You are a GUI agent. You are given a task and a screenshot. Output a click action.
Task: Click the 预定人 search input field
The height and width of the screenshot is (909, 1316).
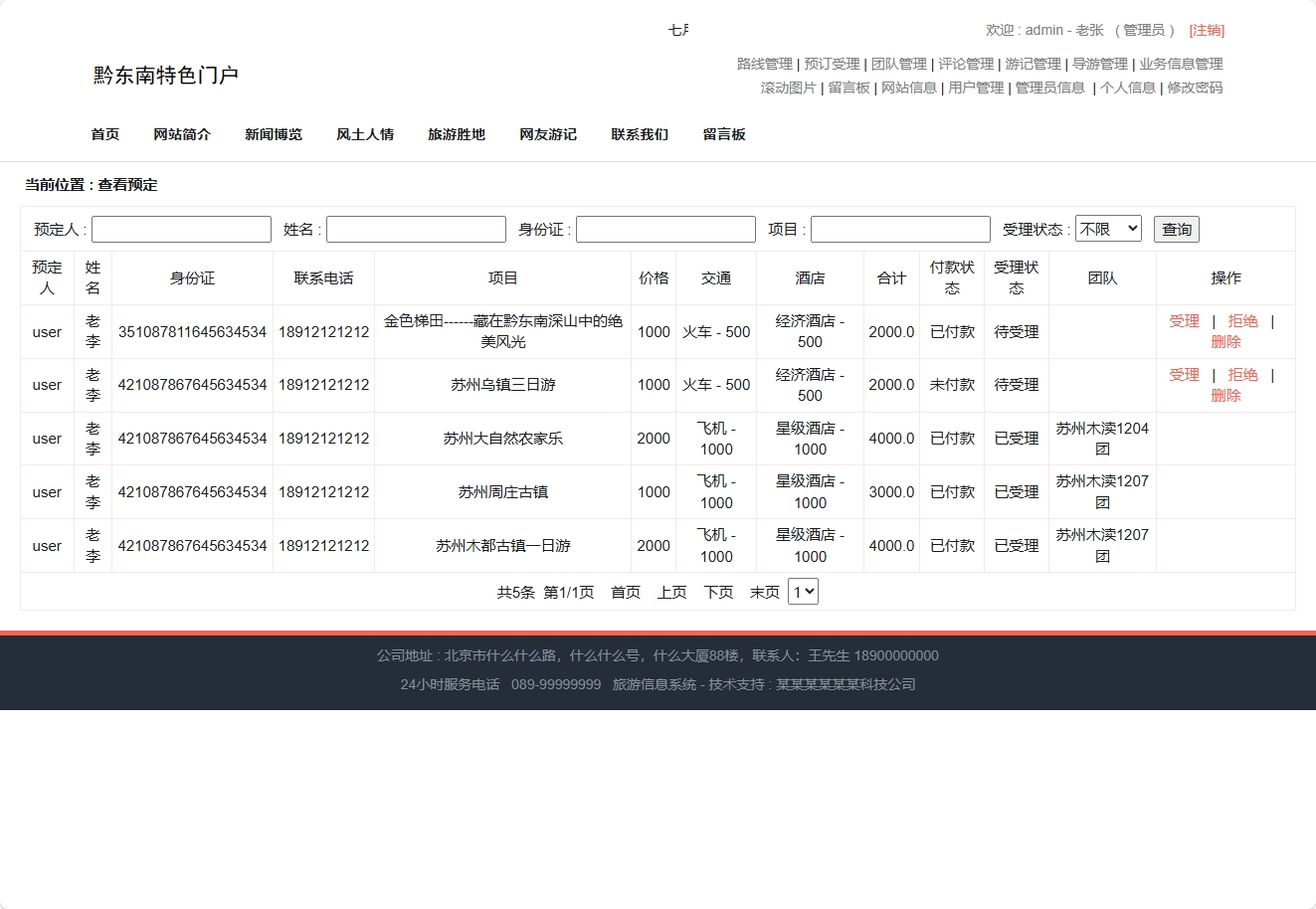coord(181,228)
